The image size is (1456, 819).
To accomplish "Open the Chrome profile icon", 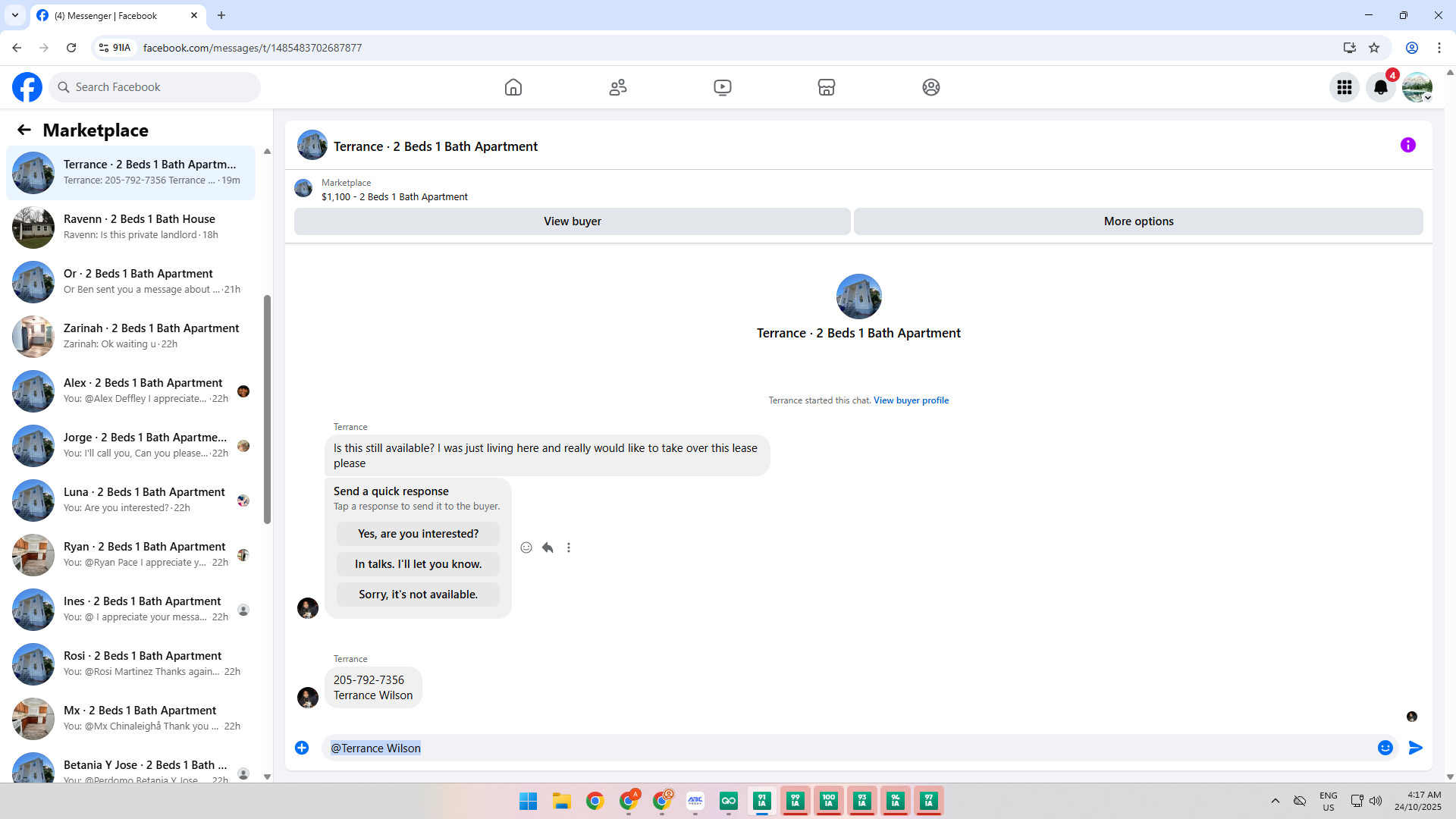I will pos(1412,48).
